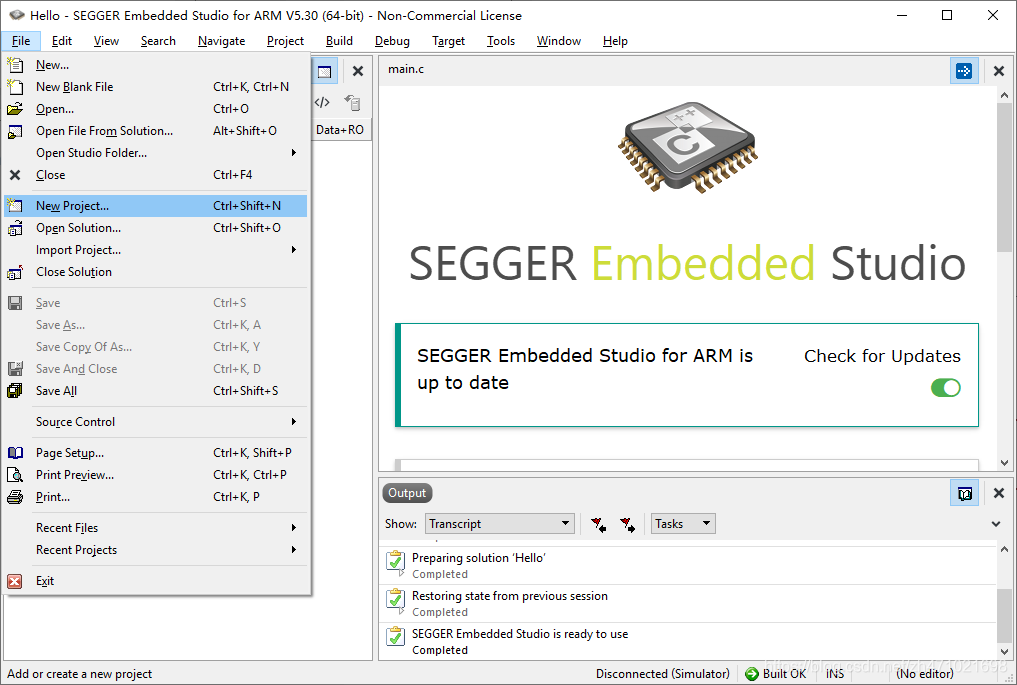This screenshot has width=1017, height=685.
Task: Click the Open File From Solution icon
Action: pos(15,131)
